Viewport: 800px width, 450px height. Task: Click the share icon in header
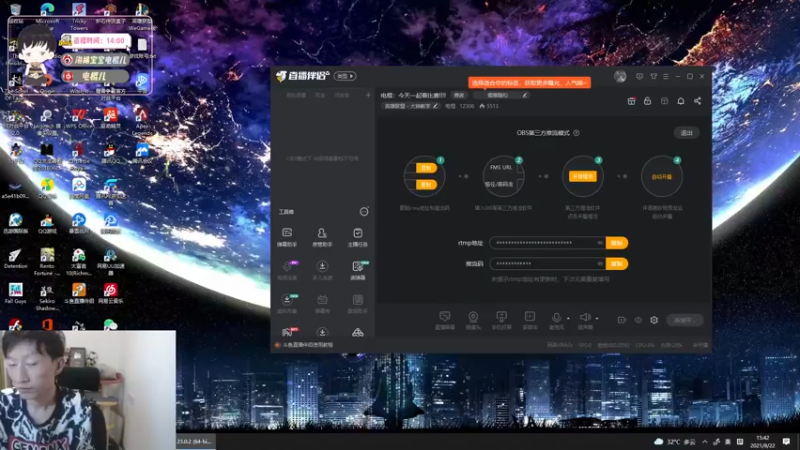coord(697,101)
